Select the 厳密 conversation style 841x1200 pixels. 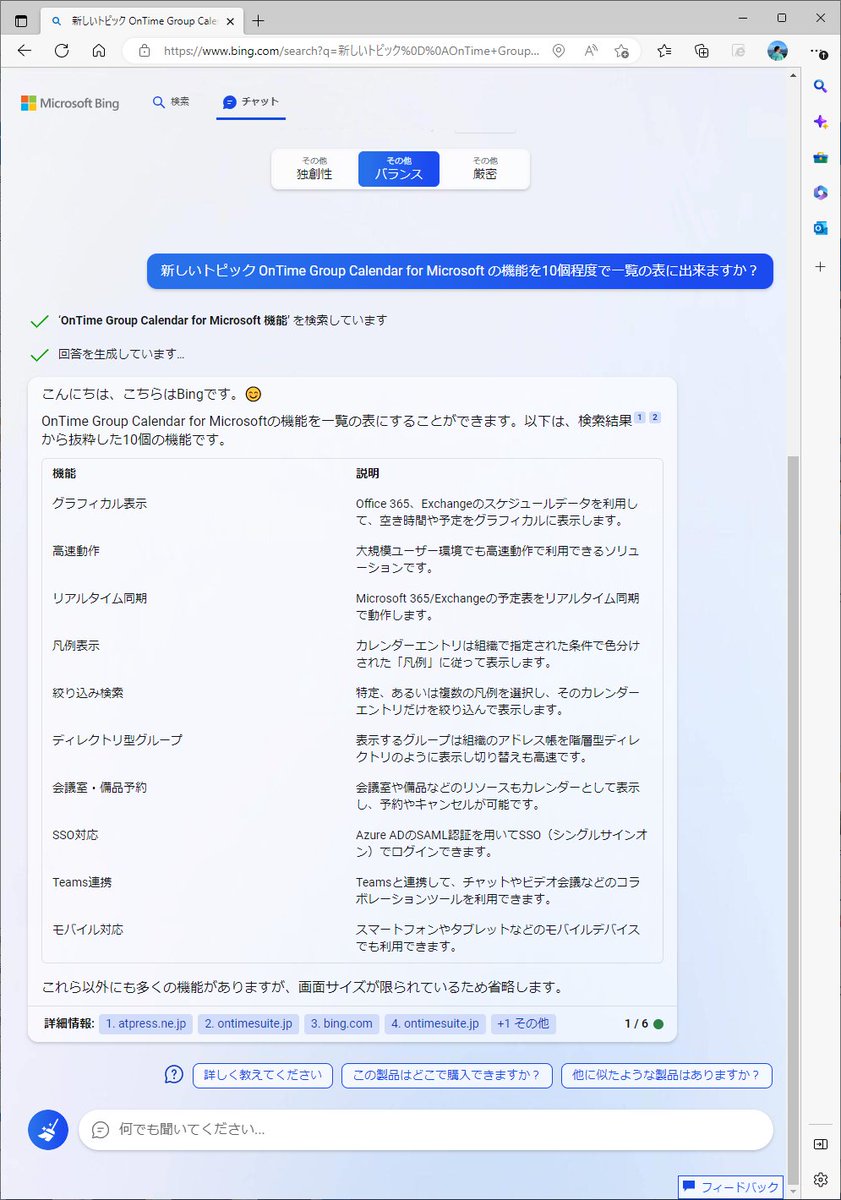485,169
